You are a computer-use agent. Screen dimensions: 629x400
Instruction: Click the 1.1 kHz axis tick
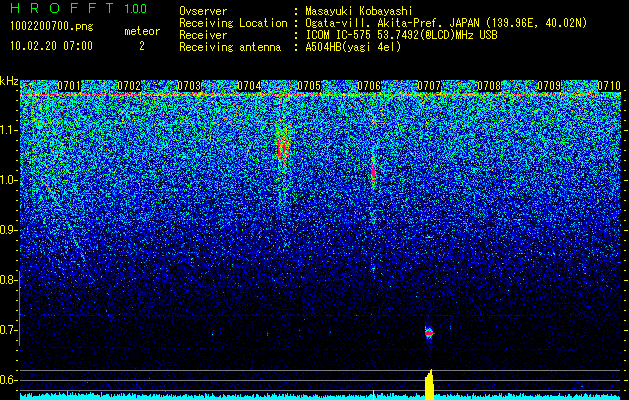pyautogui.click(x=8, y=130)
